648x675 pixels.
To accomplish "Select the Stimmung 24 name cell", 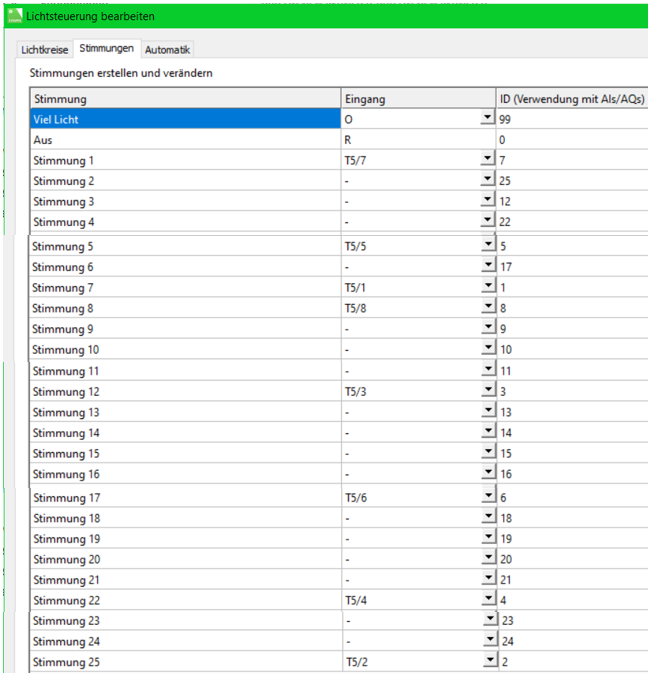I will (186, 641).
